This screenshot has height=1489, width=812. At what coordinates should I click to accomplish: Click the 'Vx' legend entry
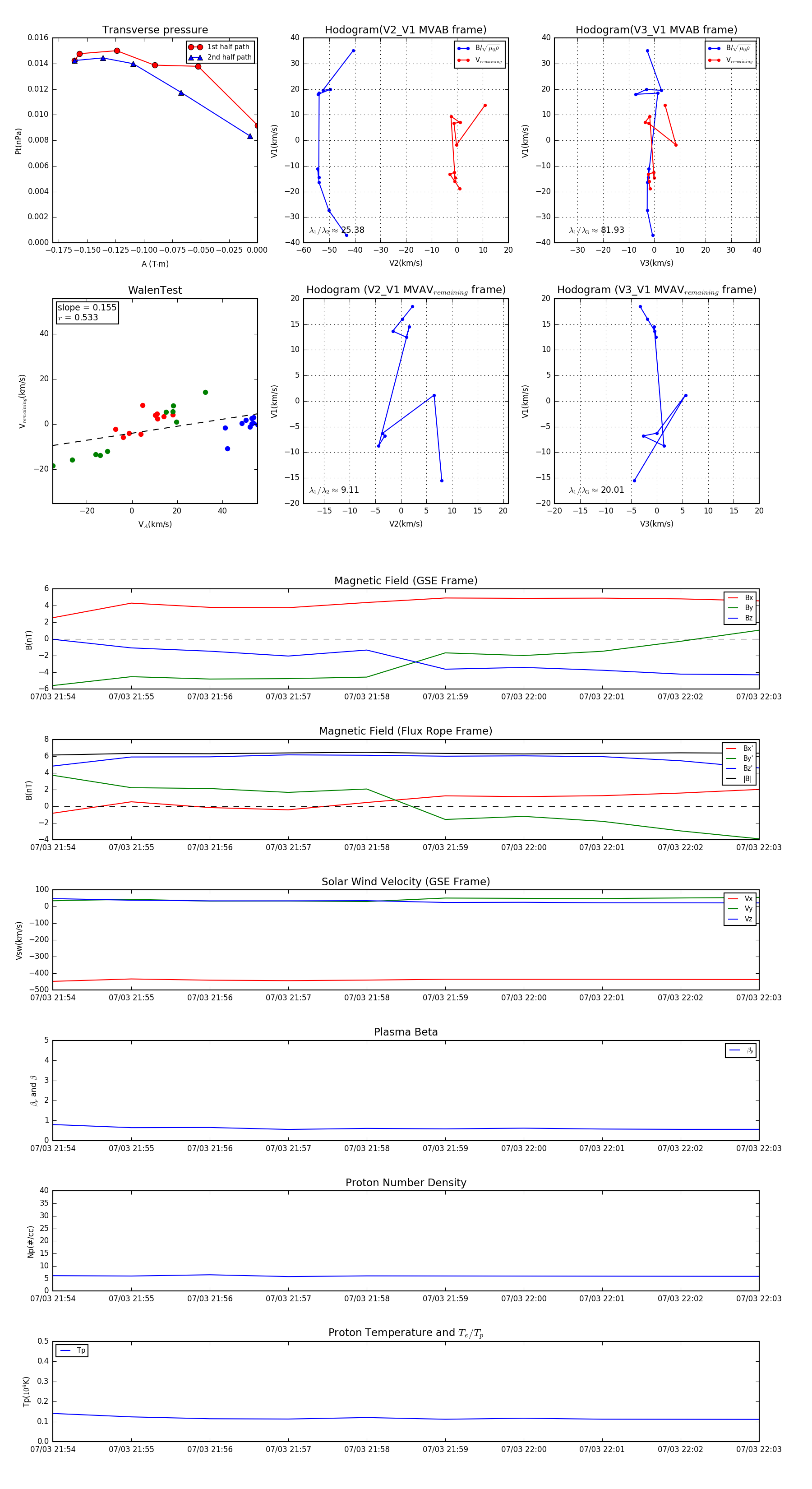[740, 899]
